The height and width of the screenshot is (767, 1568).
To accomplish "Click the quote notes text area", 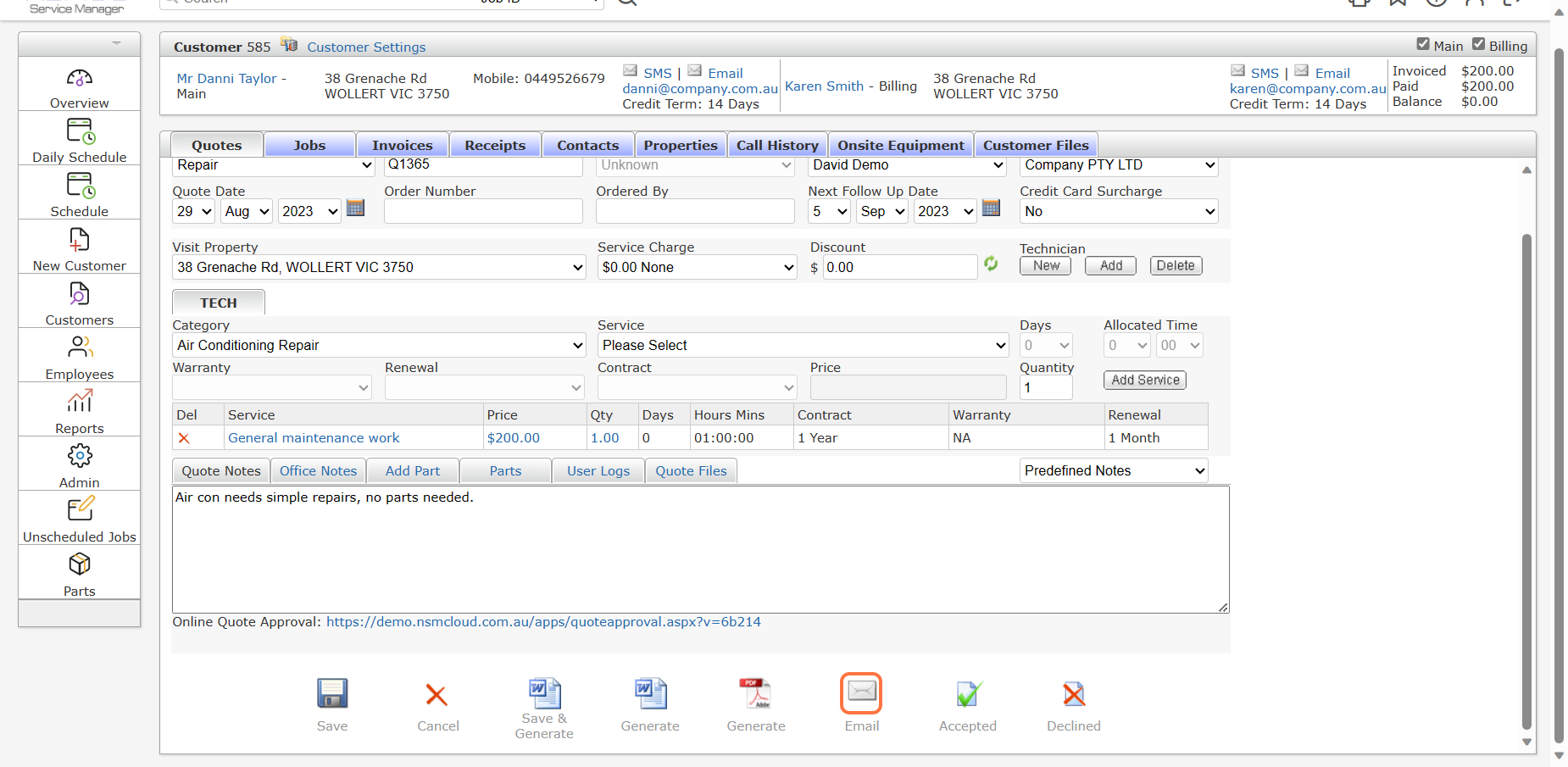I will (x=701, y=549).
